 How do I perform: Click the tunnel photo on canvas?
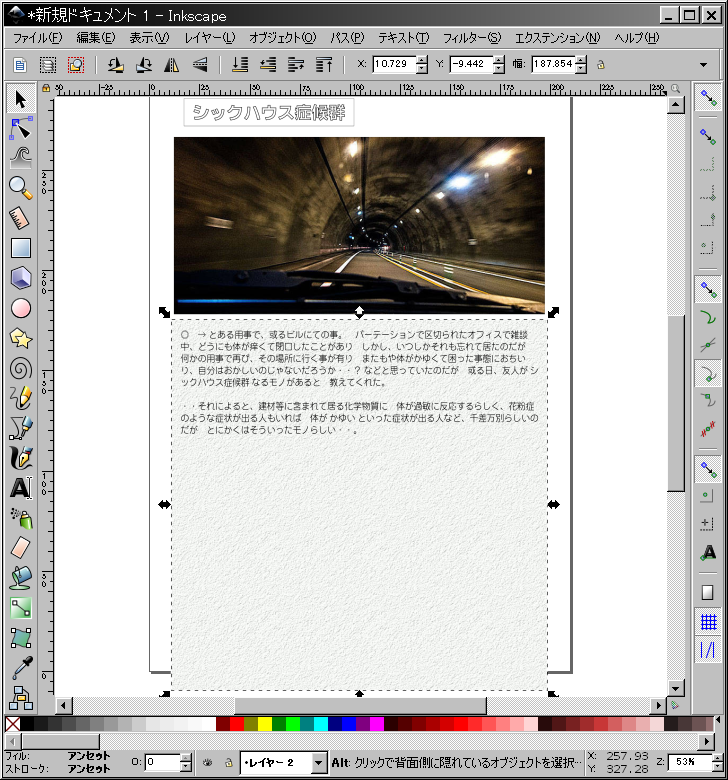click(x=359, y=225)
